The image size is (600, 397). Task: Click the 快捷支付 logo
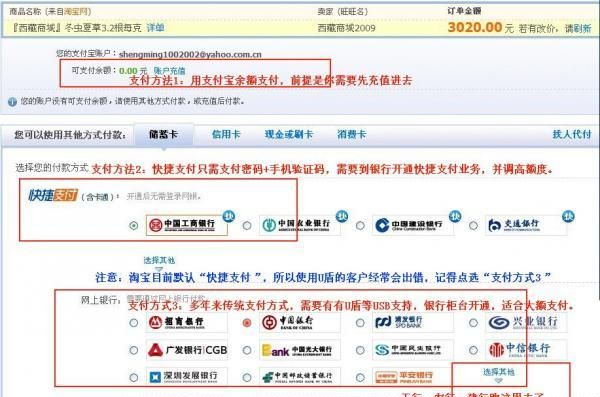[x=53, y=195]
